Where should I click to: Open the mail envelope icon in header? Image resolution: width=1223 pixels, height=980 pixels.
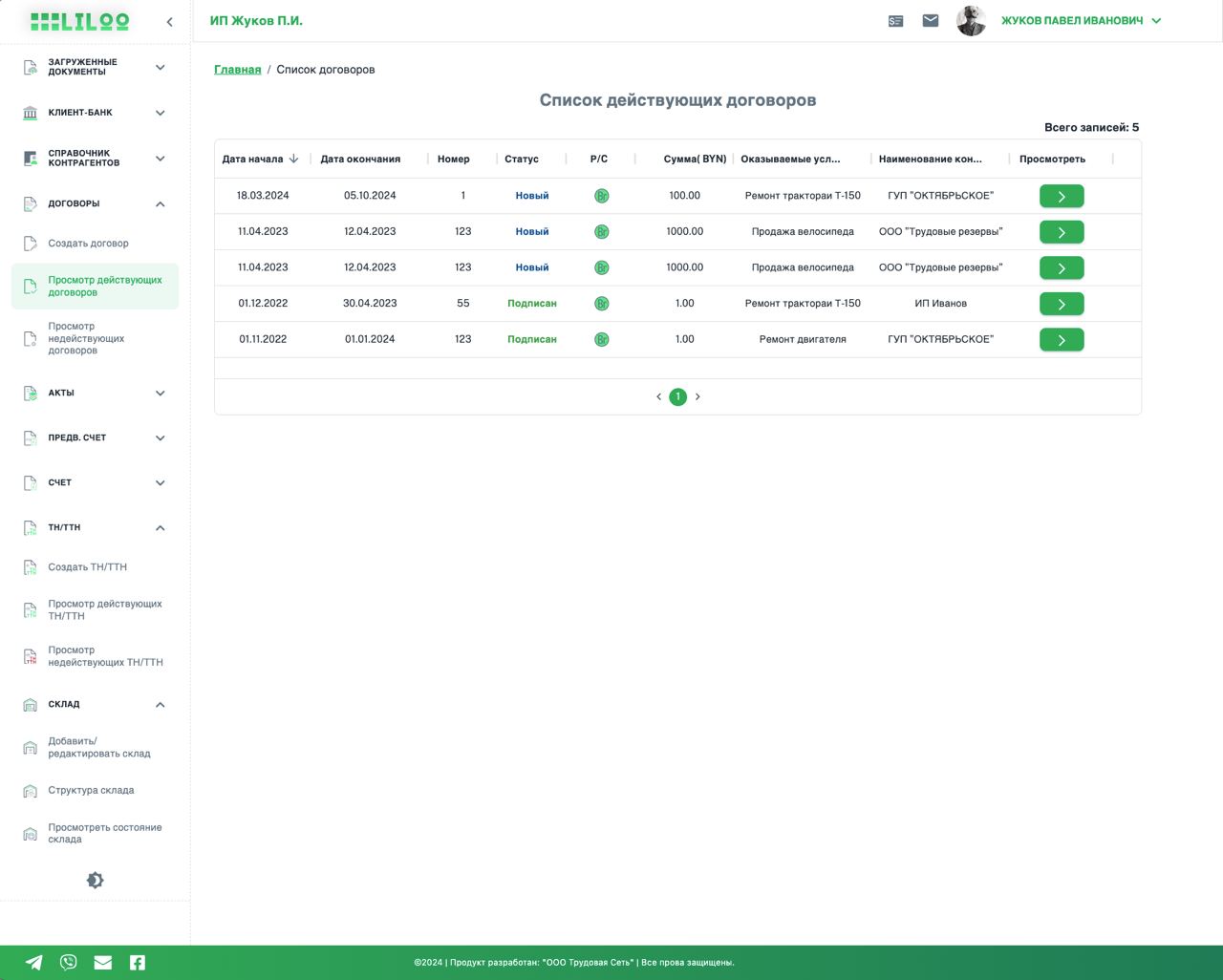pos(931,20)
